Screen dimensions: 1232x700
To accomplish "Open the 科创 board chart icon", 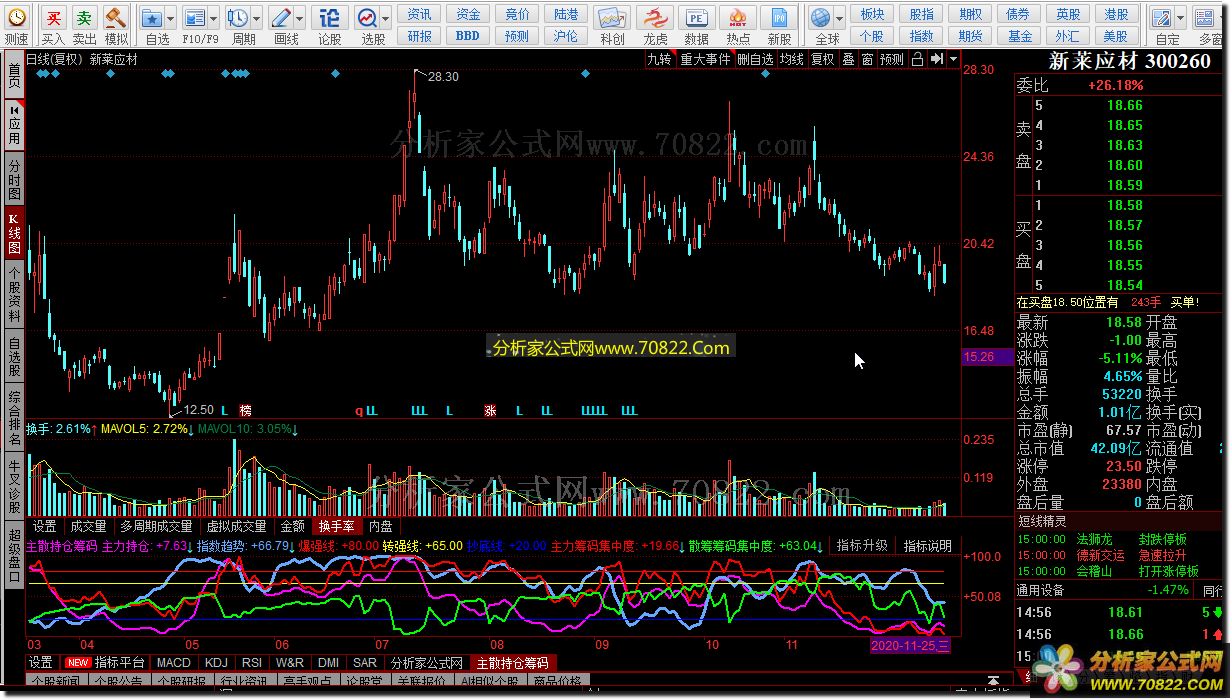I will coord(612,18).
